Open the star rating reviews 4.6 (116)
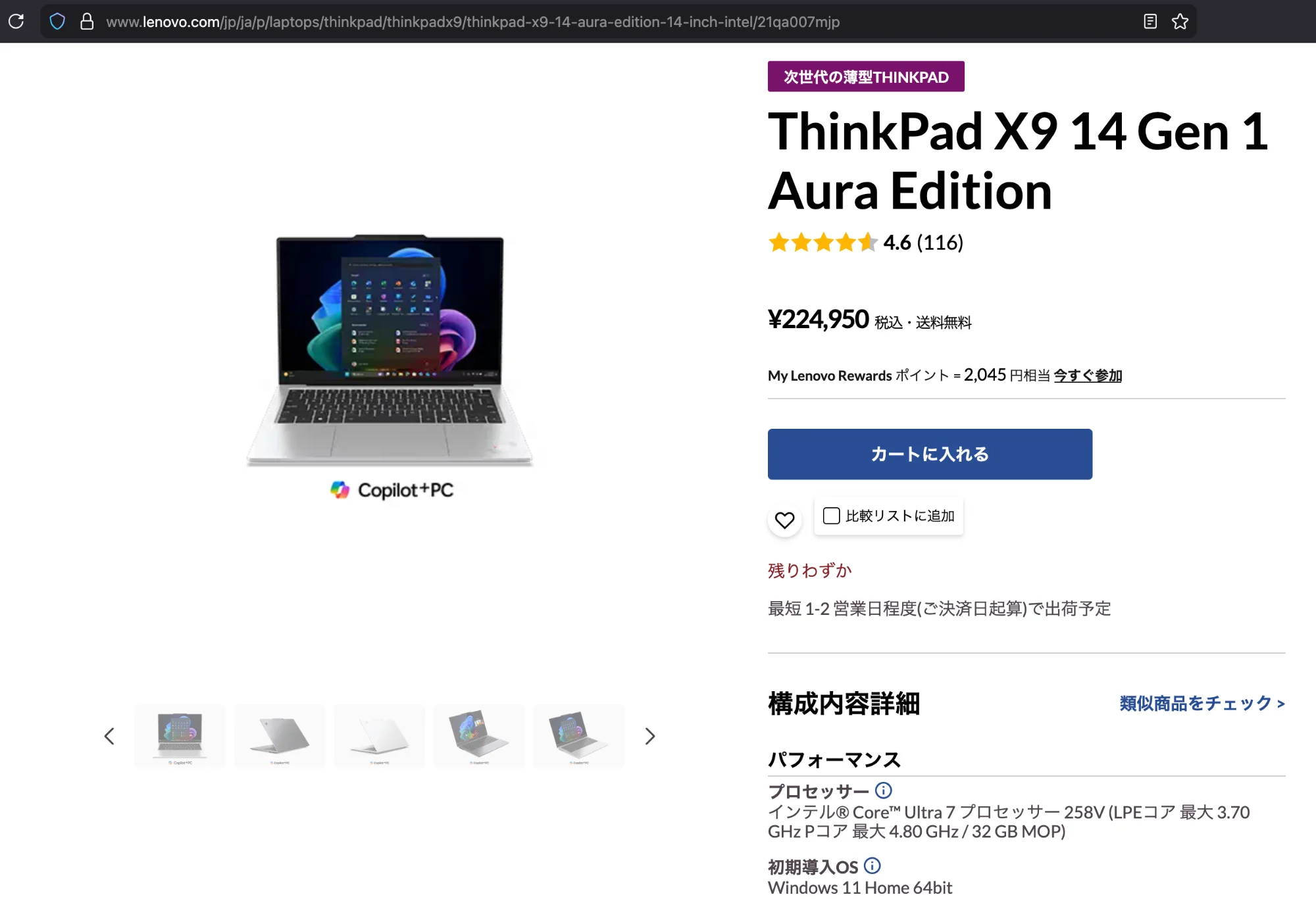 pyautogui.click(x=865, y=243)
